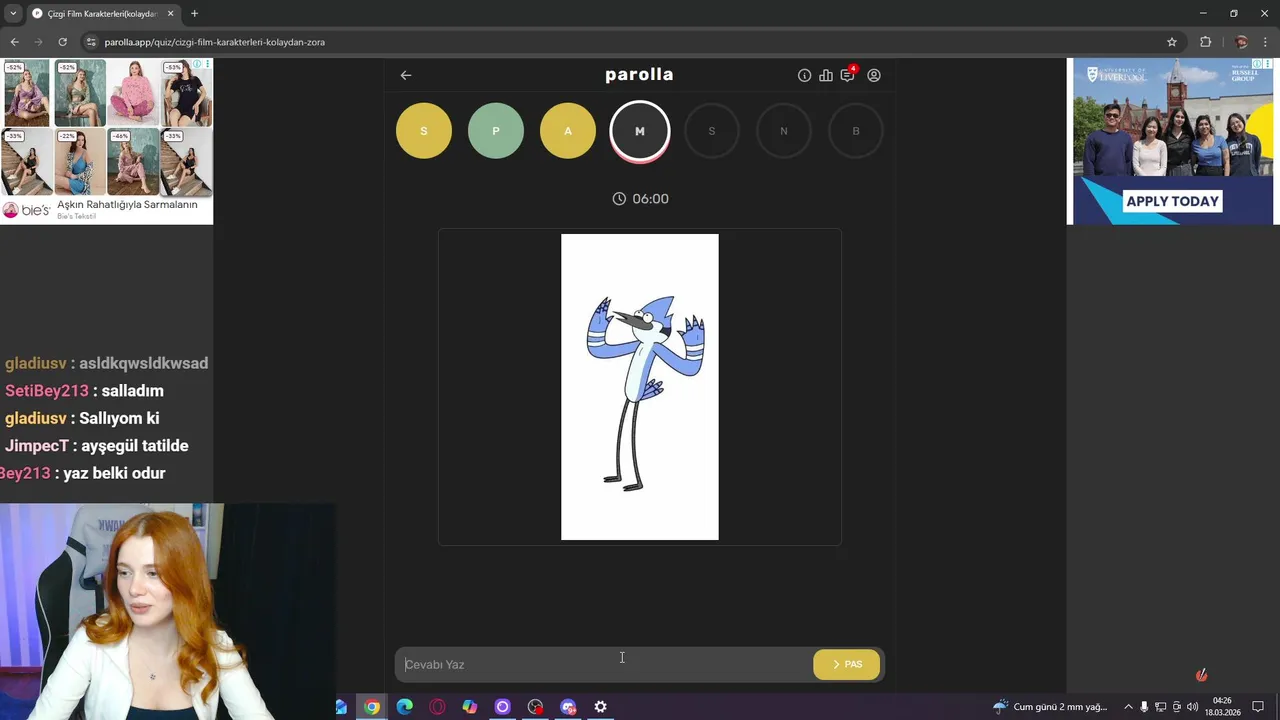Go back using parolla's left arrow

[406, 75]
